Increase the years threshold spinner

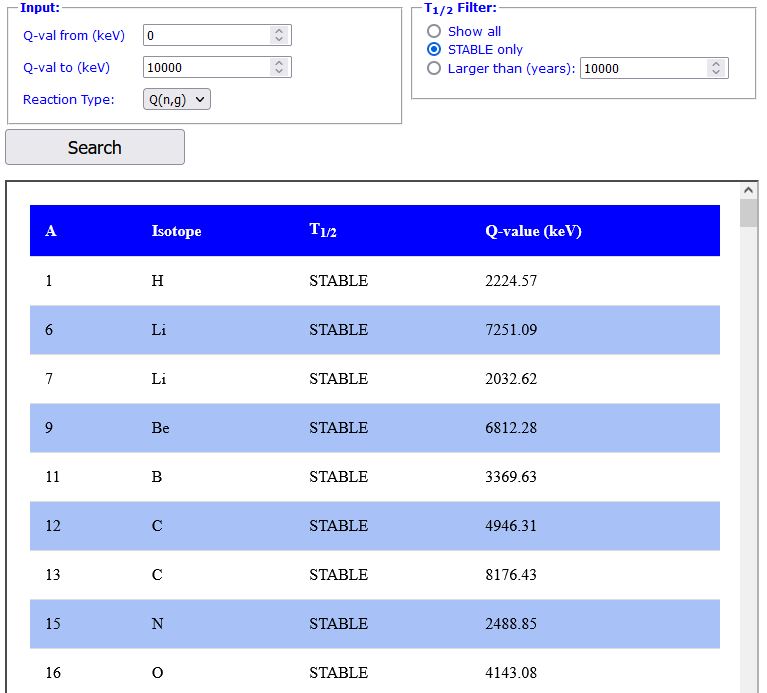(x=716, y=63)
